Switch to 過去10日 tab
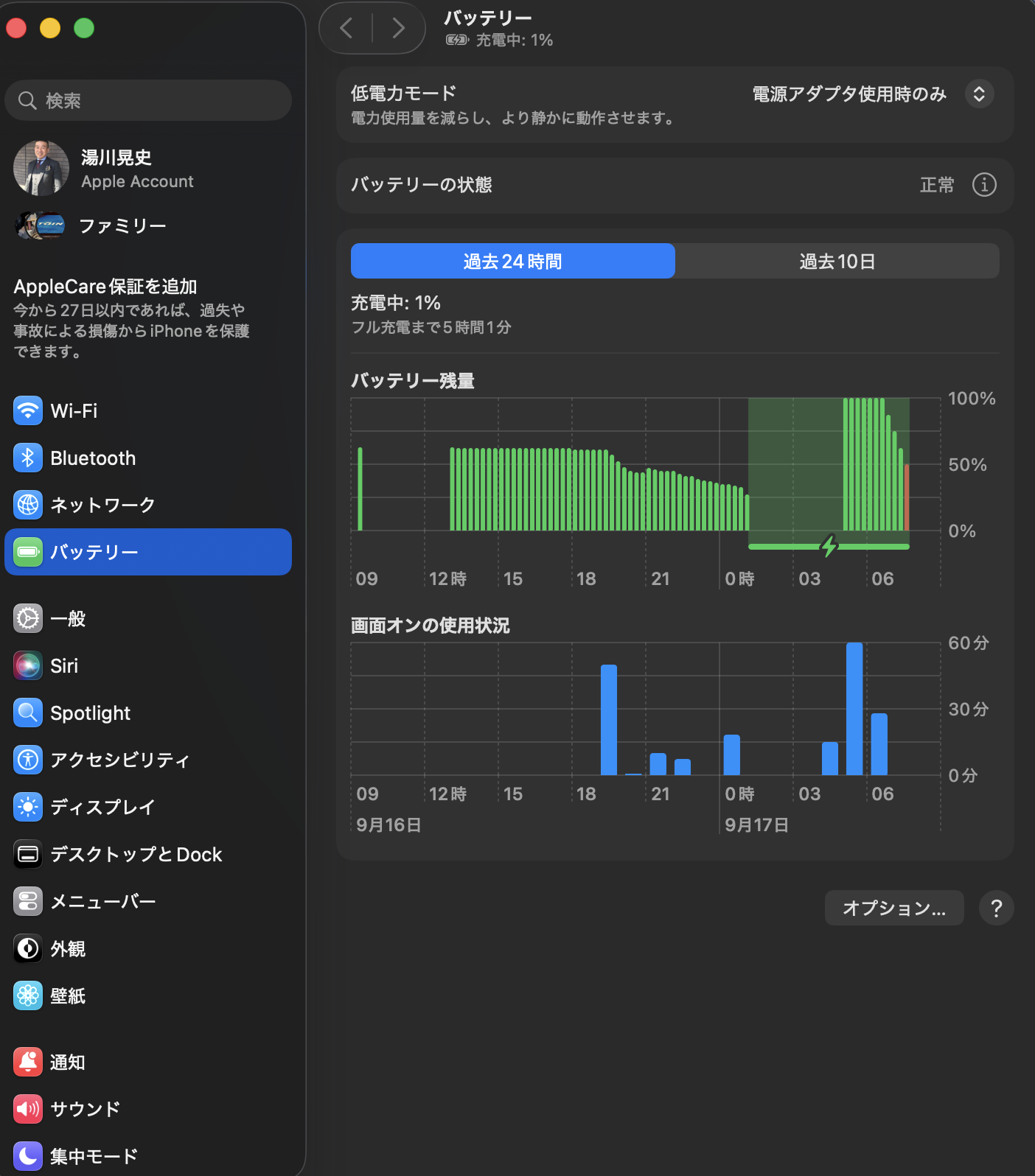 coord(837,261)
